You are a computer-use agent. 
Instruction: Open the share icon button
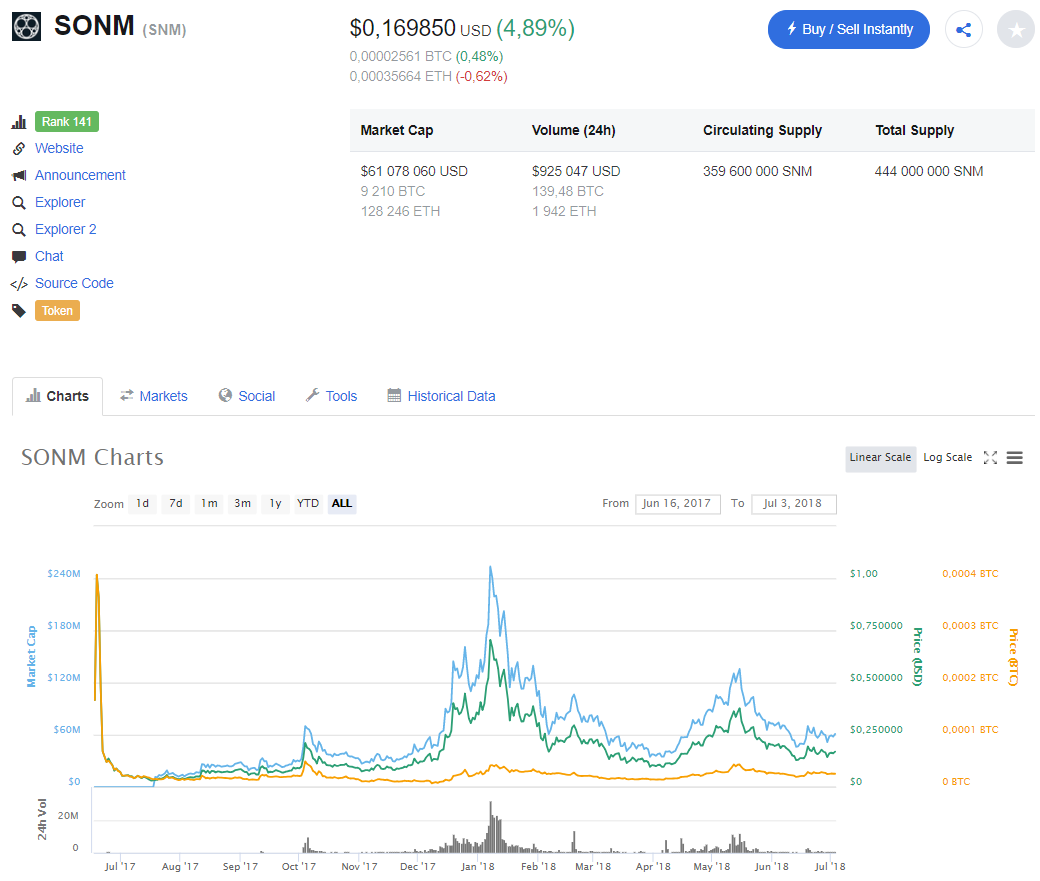coord(964,29)
